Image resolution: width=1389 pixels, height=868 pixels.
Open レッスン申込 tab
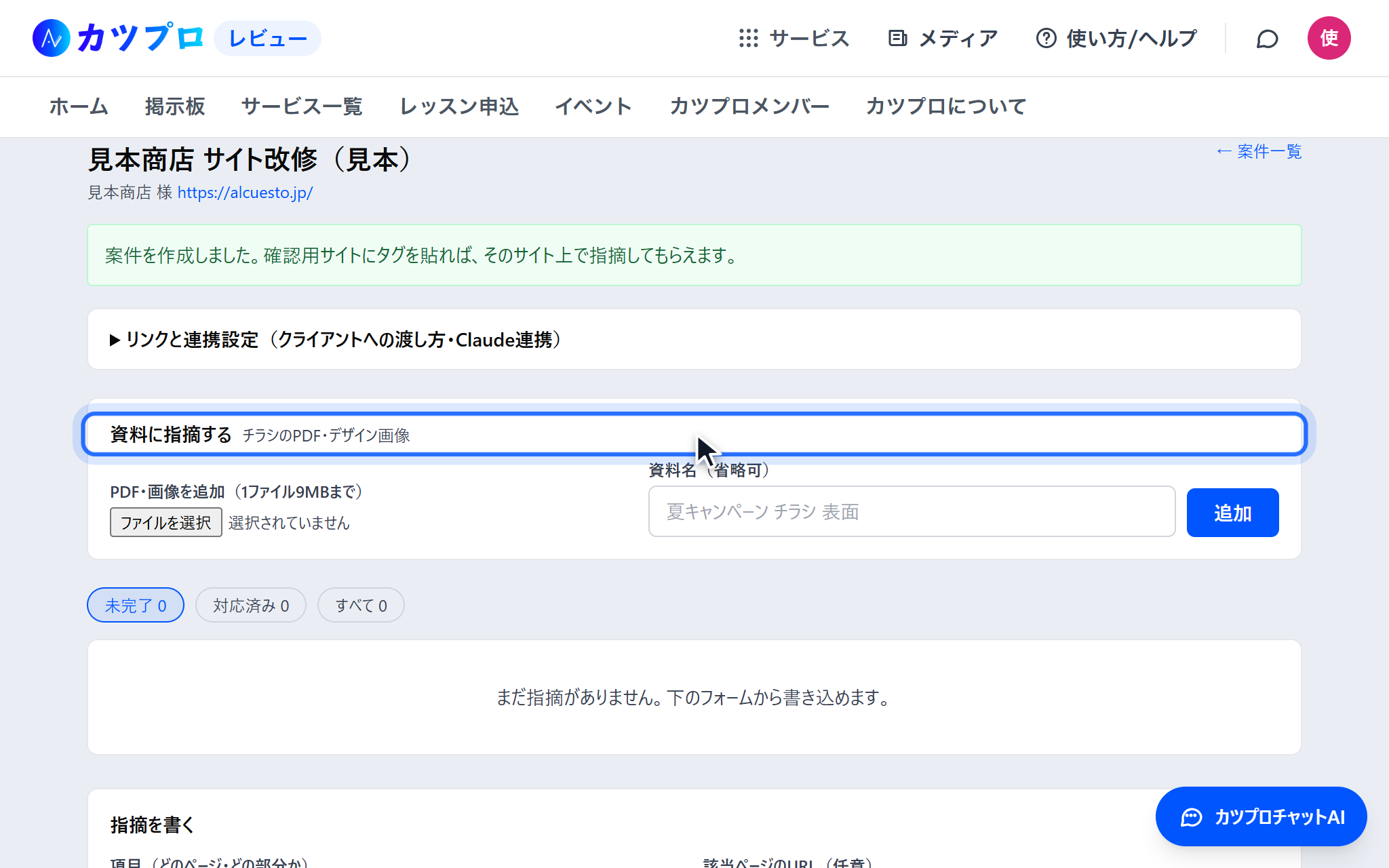(459, 106)
